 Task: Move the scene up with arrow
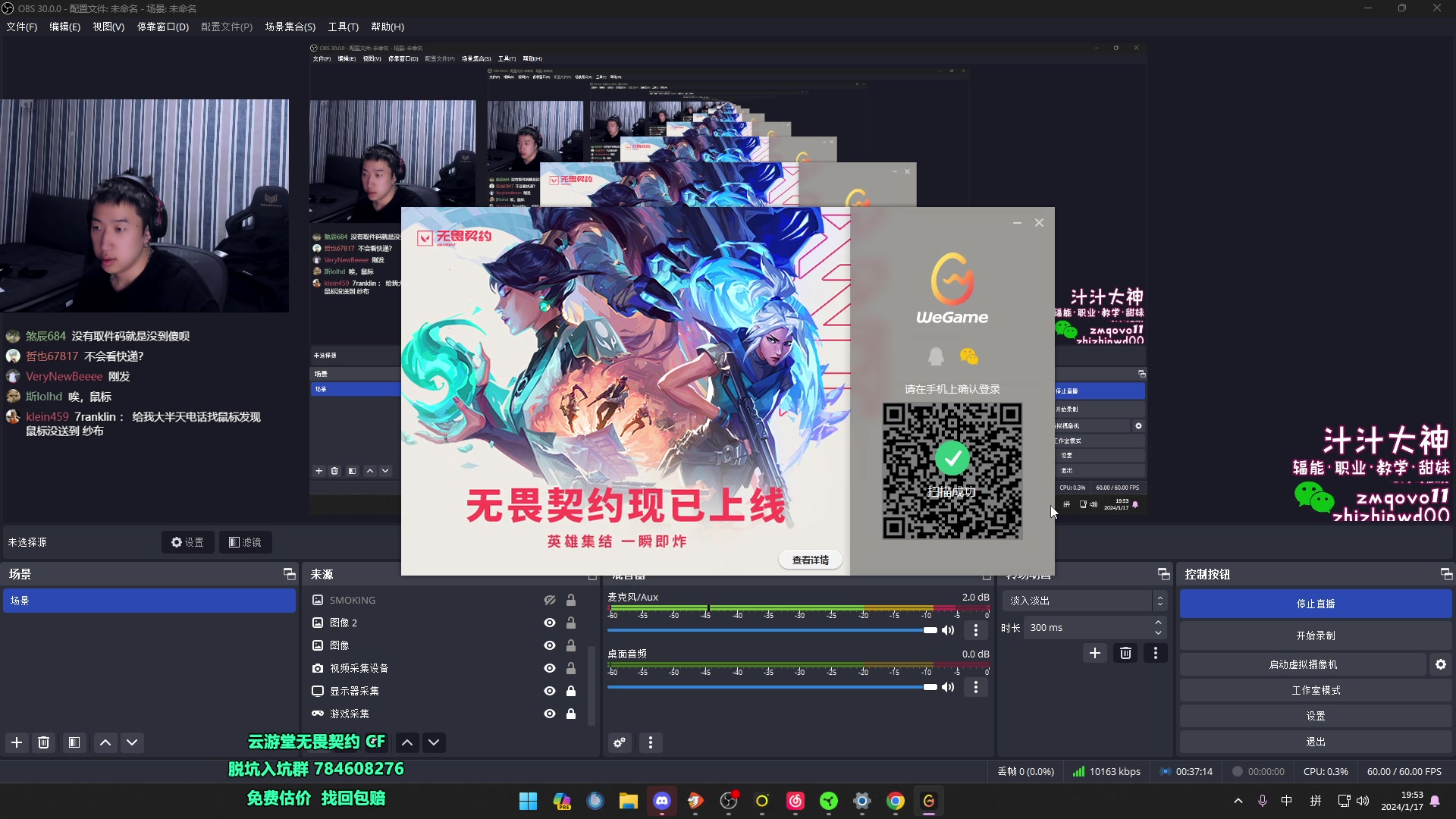tap(105, 742)
